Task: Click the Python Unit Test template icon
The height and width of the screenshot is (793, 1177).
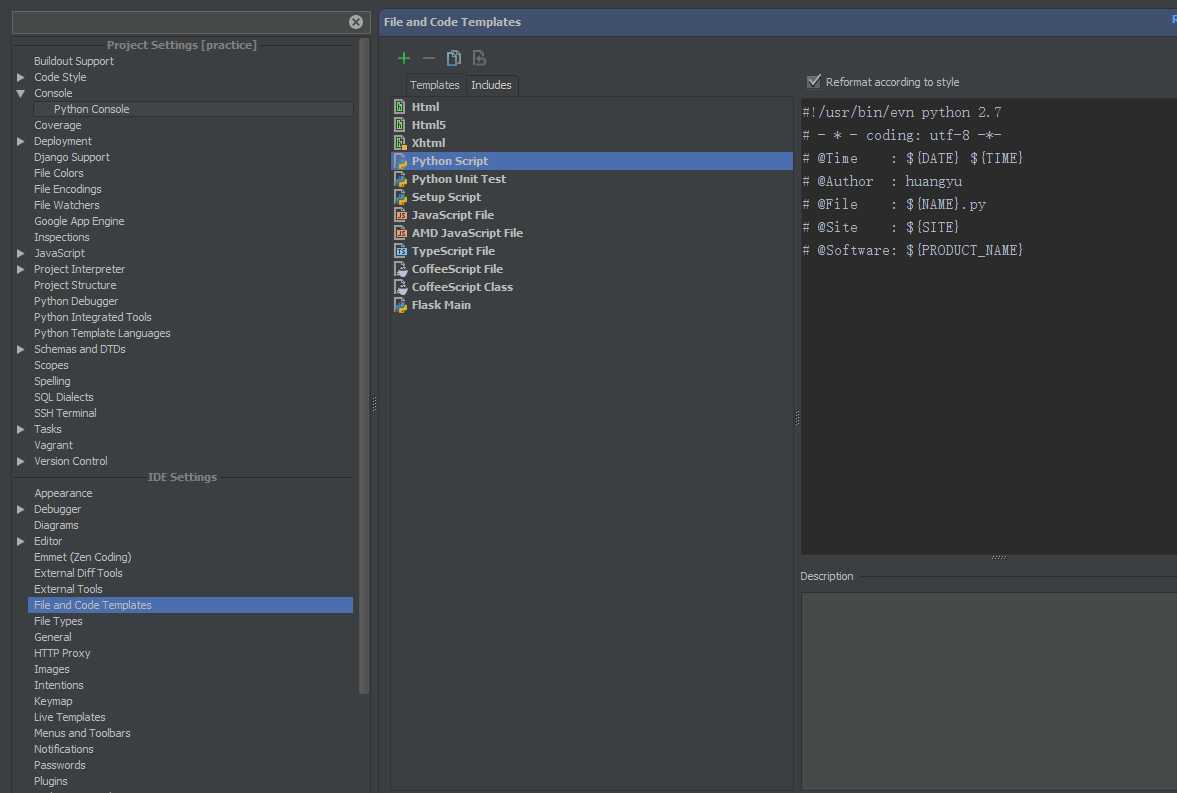Action: [x=400, y=179]
